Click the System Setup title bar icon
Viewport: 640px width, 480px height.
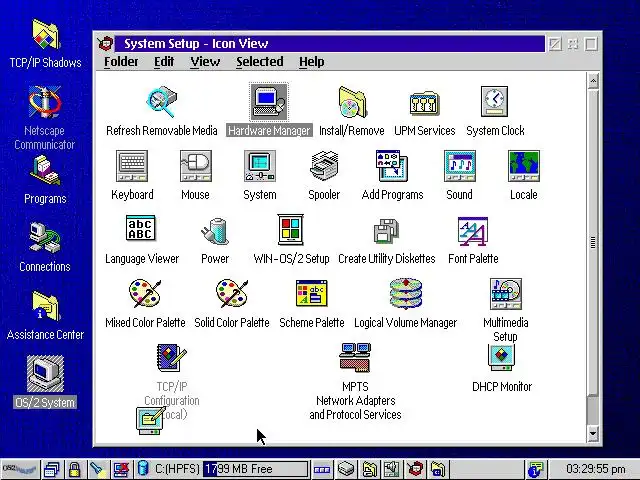(105, 43)
